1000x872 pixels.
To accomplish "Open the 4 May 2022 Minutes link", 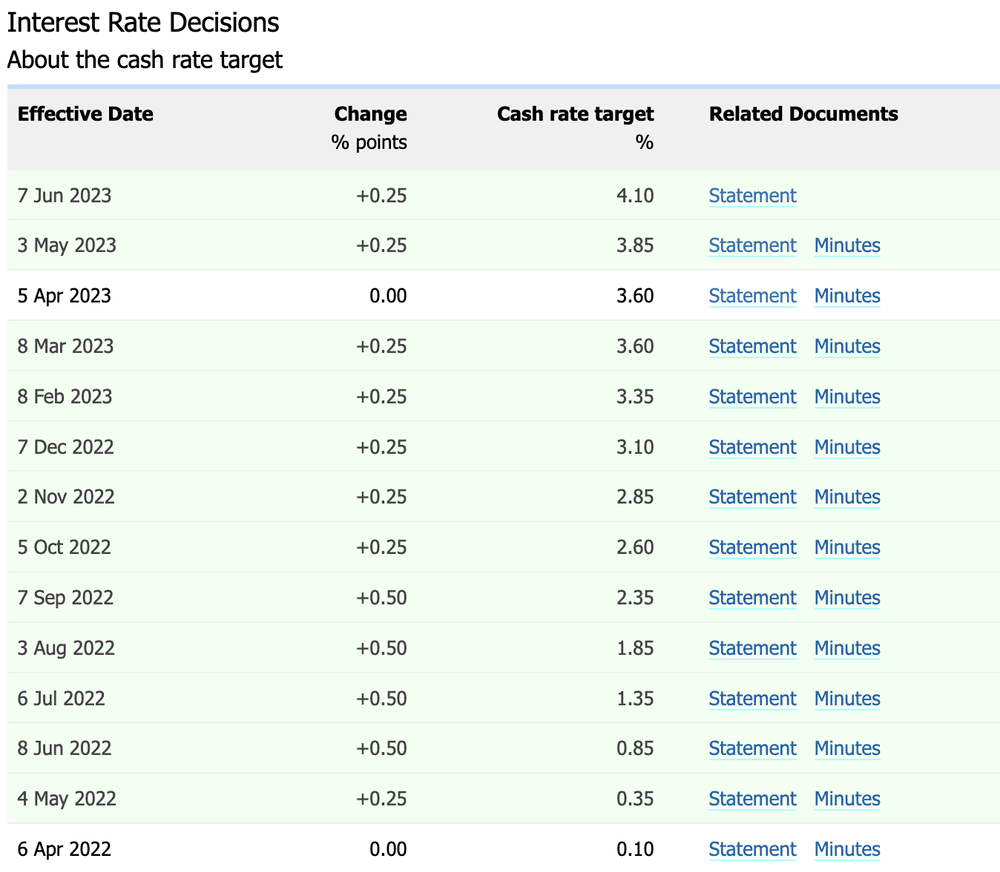I will [x=848, y=799].
